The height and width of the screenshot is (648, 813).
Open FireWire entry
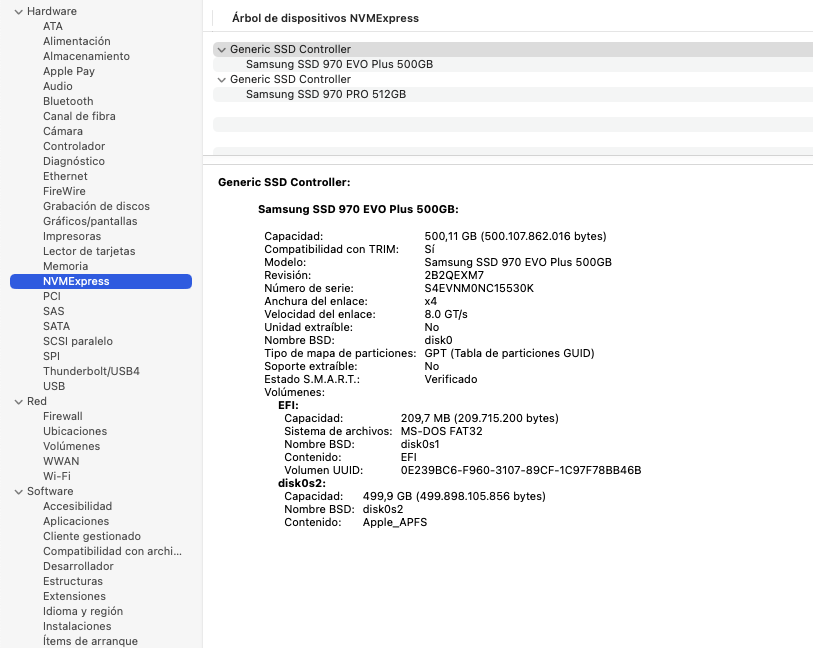tap(64, 192)
